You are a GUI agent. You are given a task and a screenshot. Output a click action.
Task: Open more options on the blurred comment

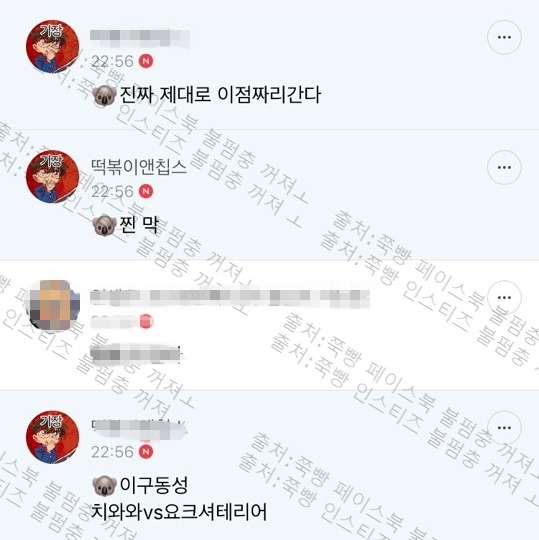pyautogui.click(x=504, y=298)
